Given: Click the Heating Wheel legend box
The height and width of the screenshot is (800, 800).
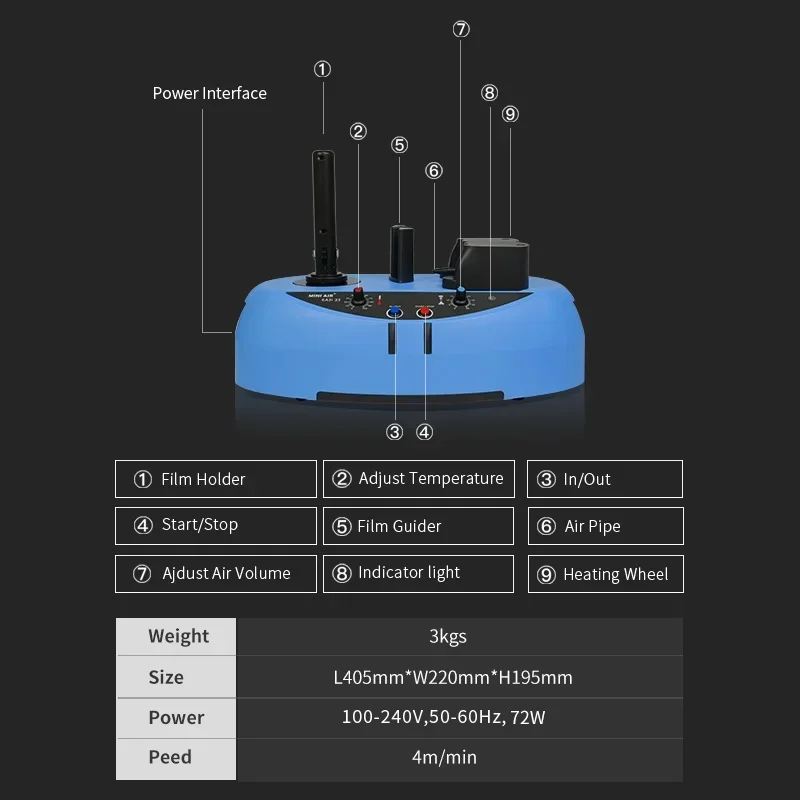Looking at the screenshot, I should (606, 574).
